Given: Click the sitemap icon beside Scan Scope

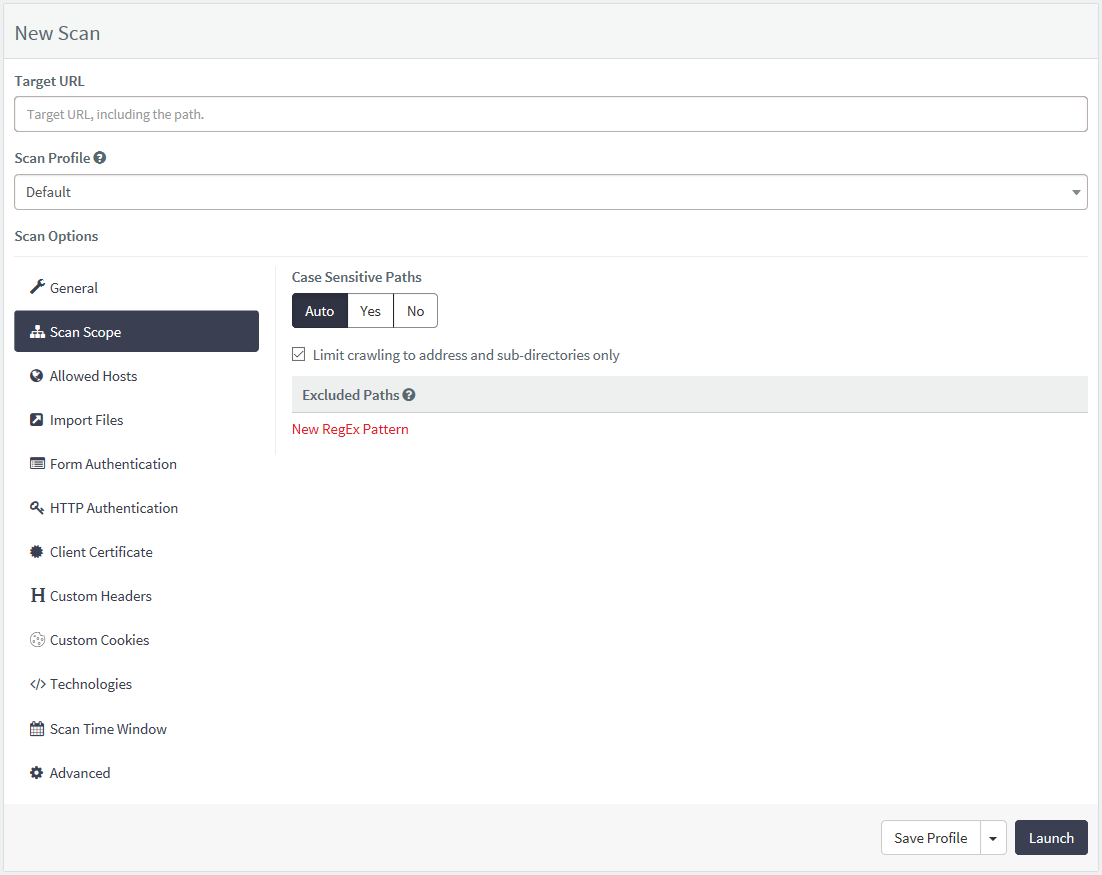Looking at the screenshot, I should click(x=37, y=332).
